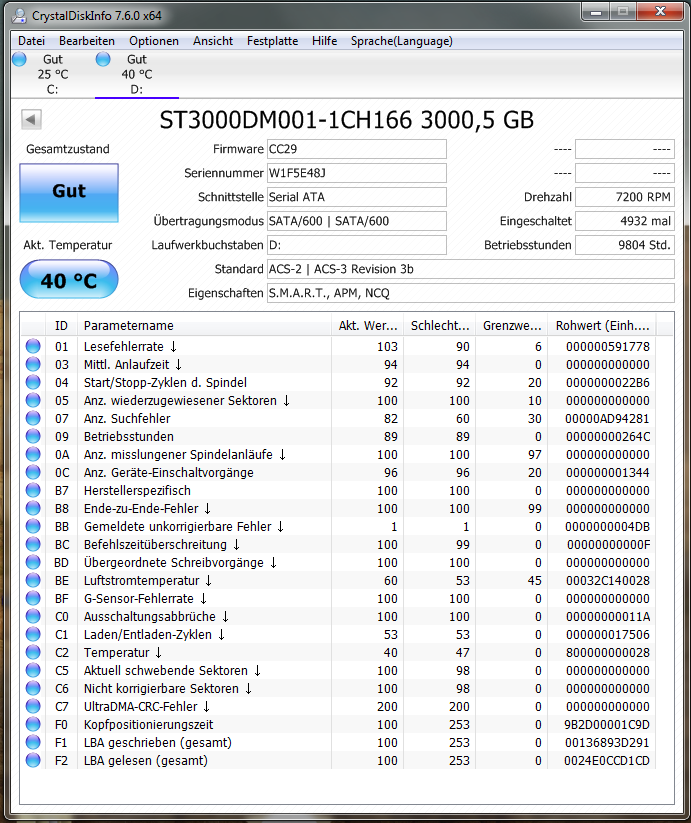
Task: Click status orb of Laden/Entladen-Zyklen row
Action: (x=33, y=635)
